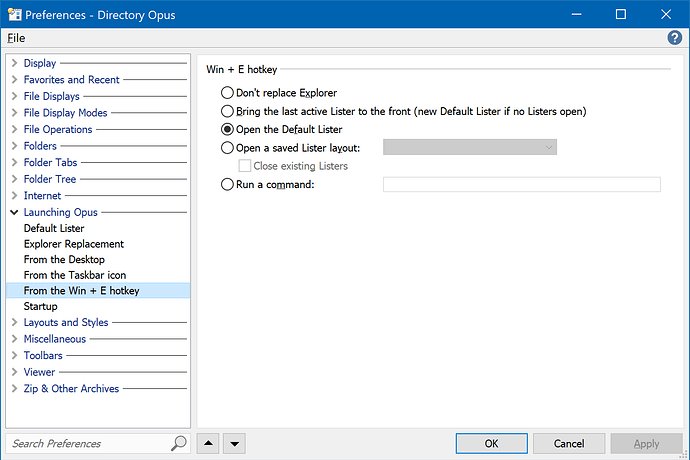Expand the Folders category
The image size is (690, 460).
point(15,146)
